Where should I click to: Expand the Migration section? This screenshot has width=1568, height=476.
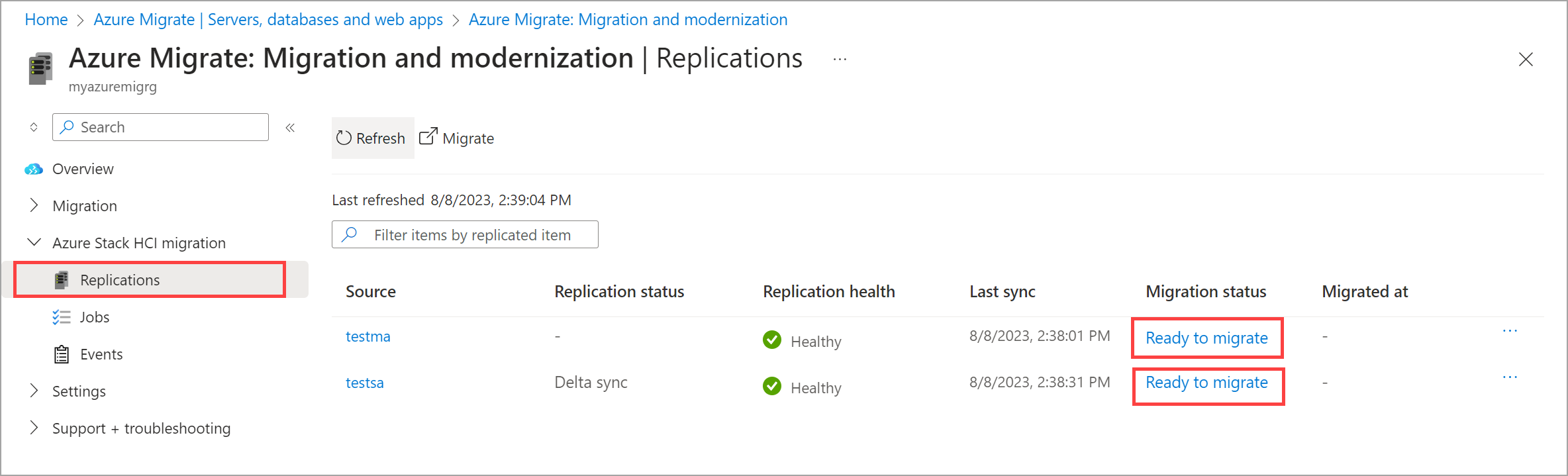tap(34, 206)
